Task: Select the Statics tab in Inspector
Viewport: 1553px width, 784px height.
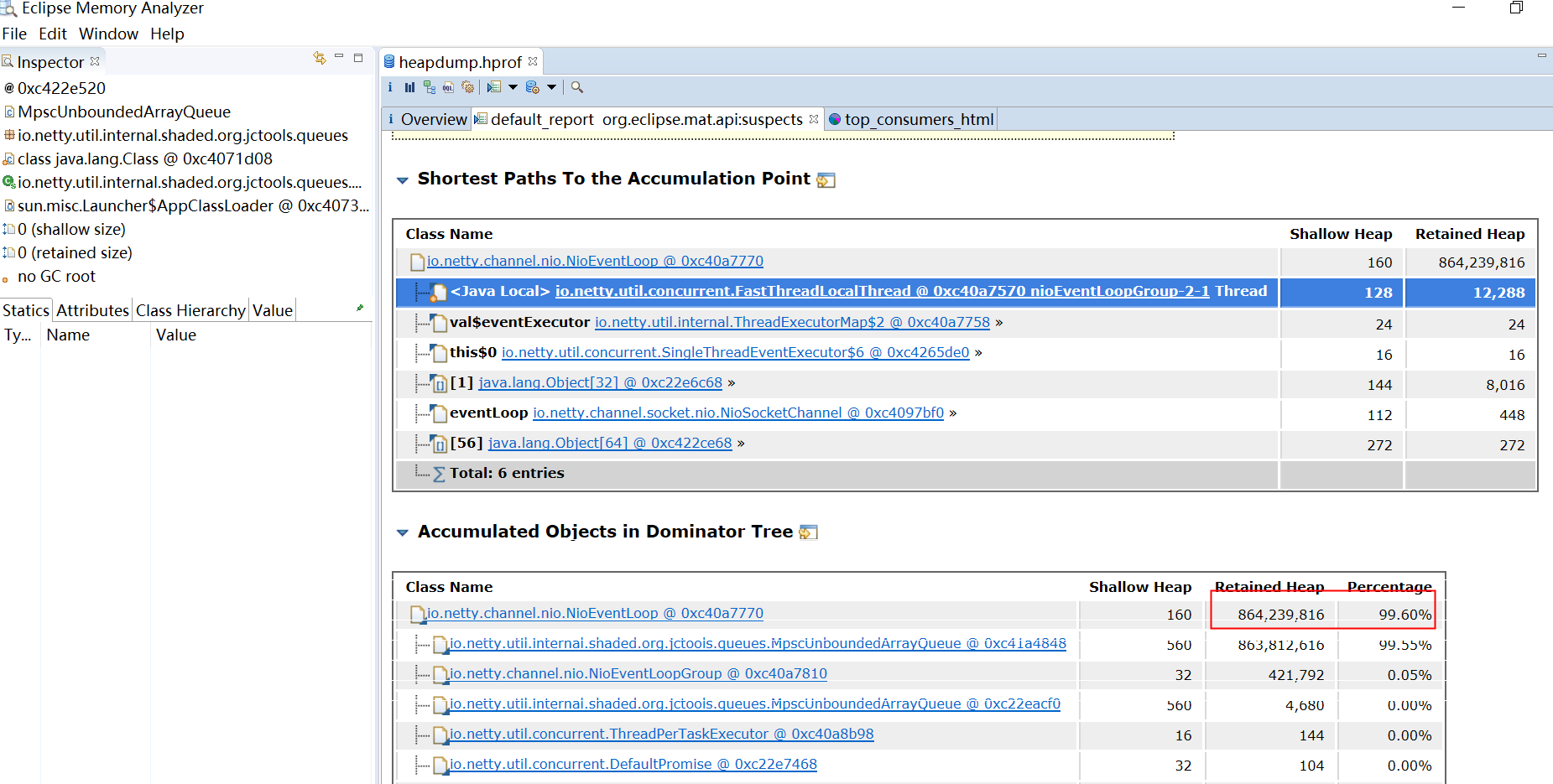Action: [x=26, y=310]
